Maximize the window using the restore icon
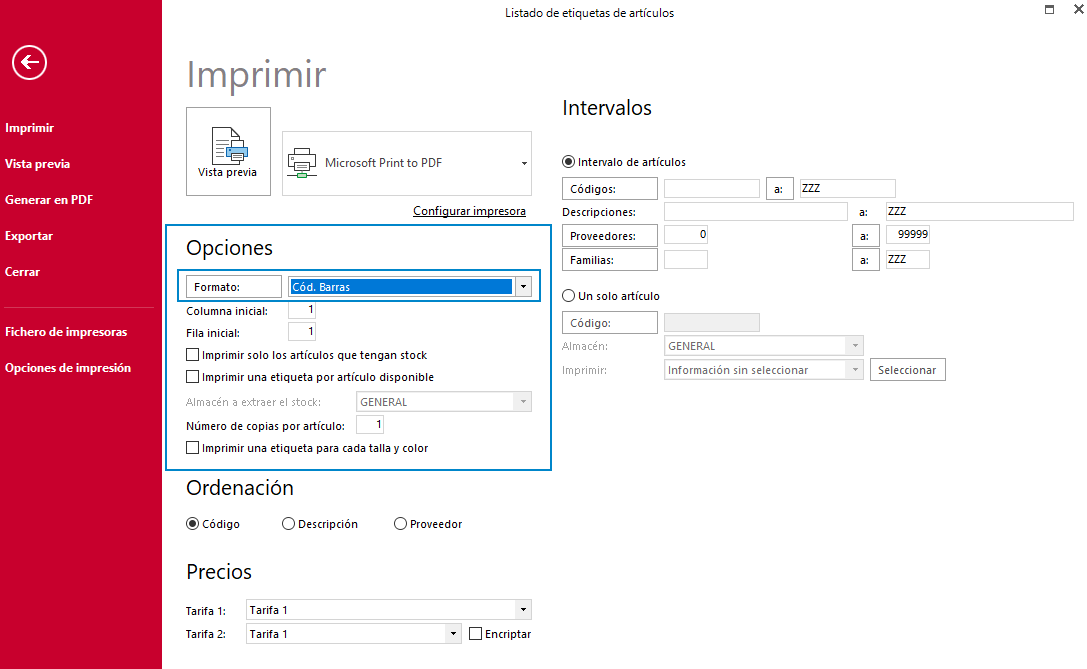This screenshot has height=669, width=1087. tap(1050, 9)
